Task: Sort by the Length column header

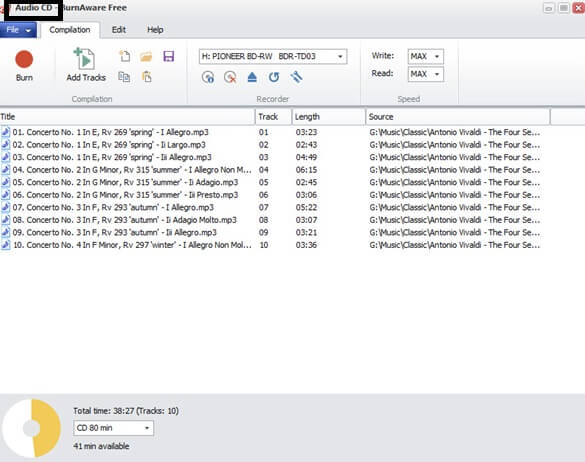Action: [x=329, y=117]
